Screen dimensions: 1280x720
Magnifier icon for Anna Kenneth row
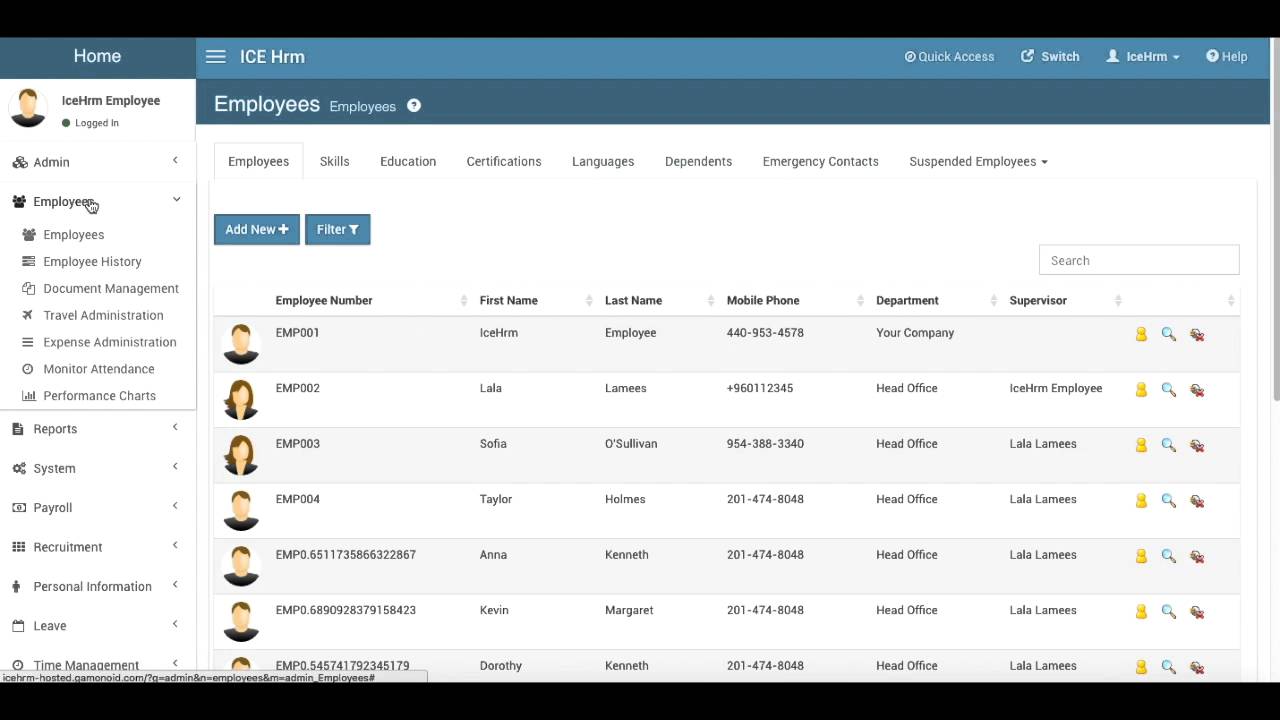point(1168,556)
